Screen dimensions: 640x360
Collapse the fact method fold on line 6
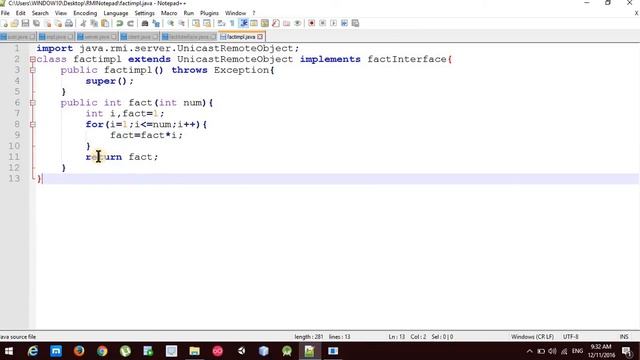(33, 103)
